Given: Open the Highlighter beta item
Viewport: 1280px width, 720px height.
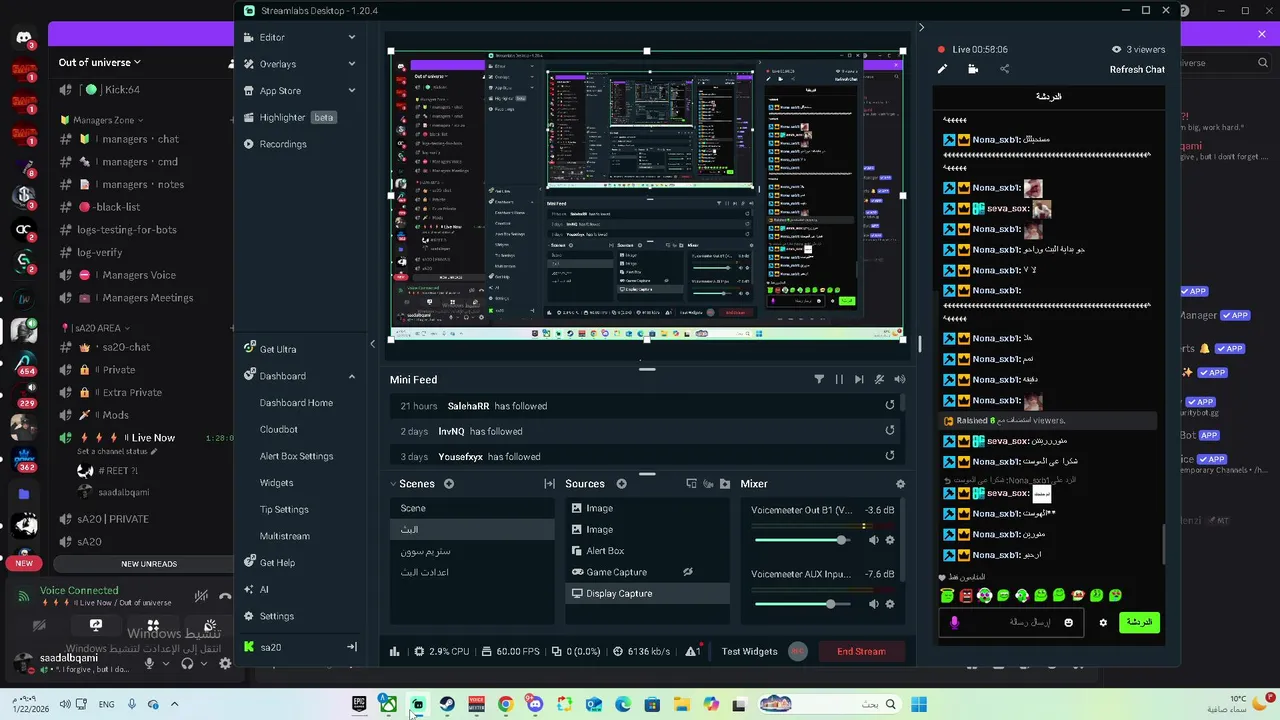Looking at the screenshot, I should [x=290, y=117].
